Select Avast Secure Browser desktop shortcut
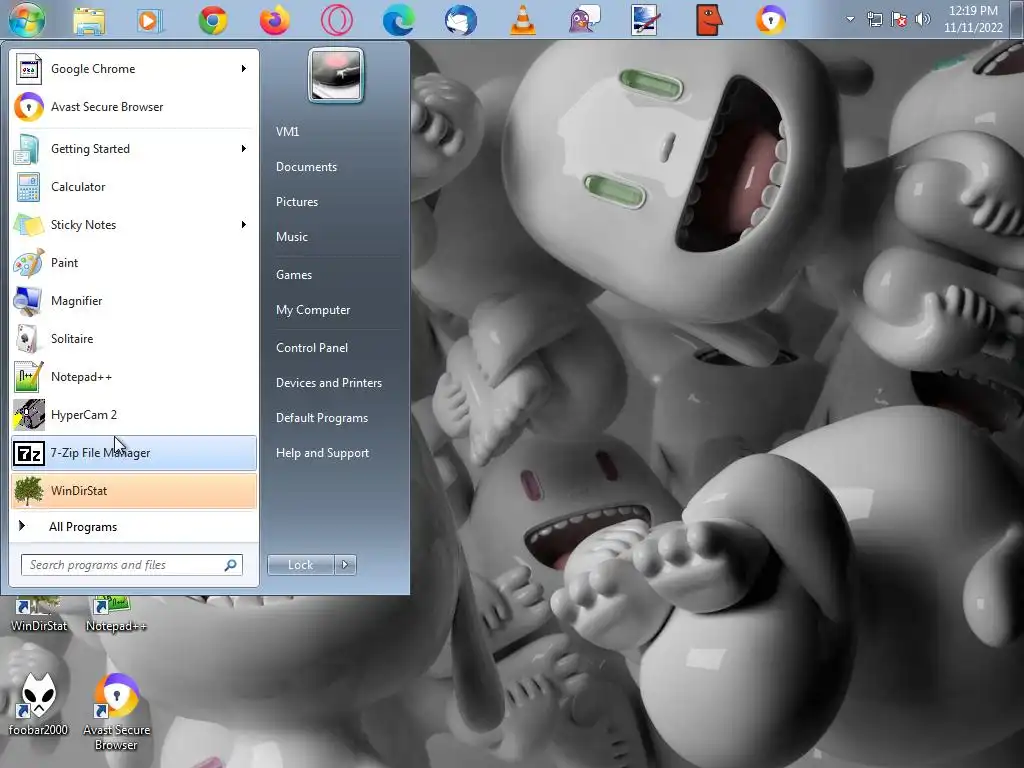This screenshot has width=1024, height=768. pos(116,712)
